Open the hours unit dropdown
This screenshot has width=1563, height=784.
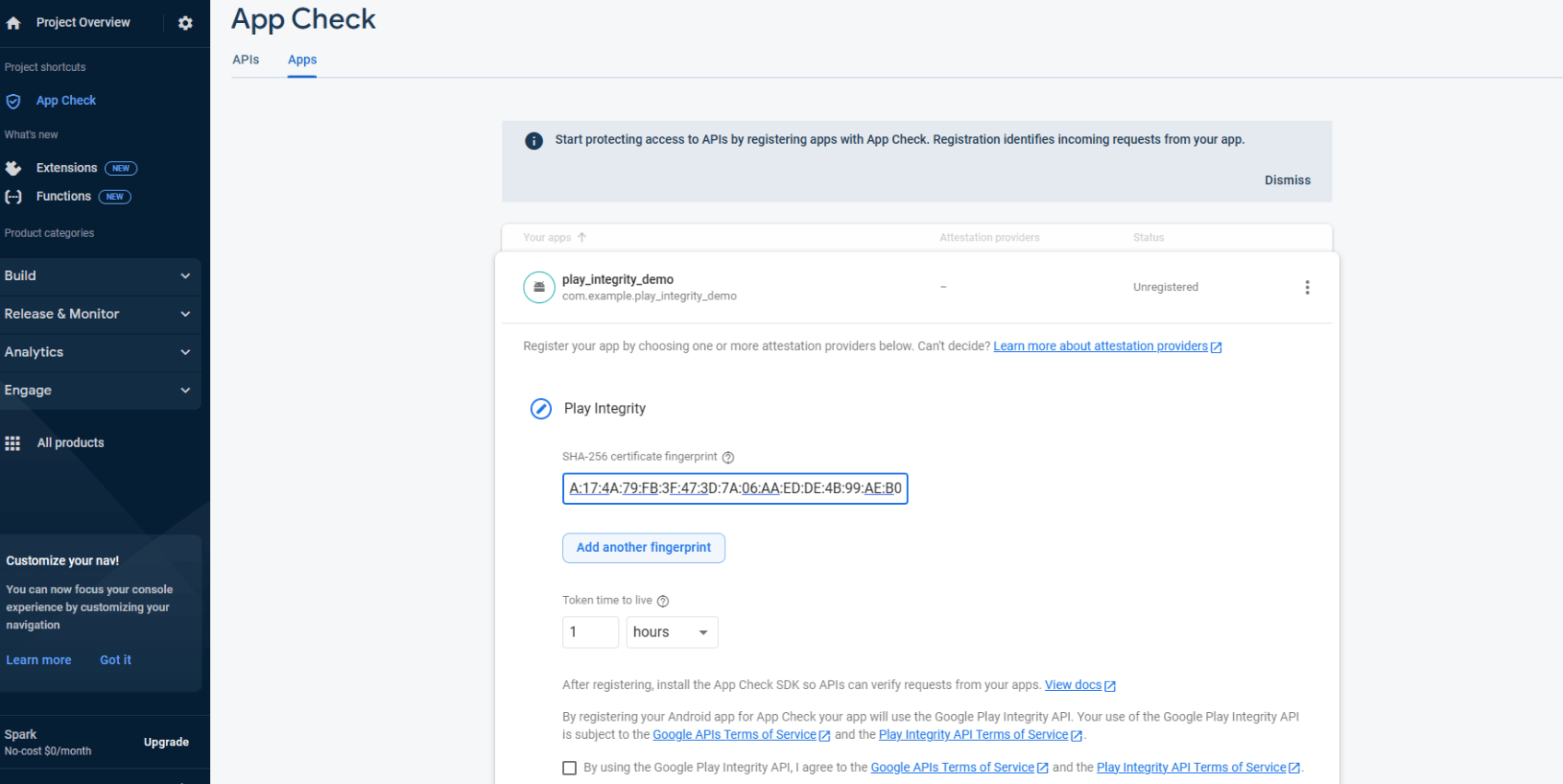672,633
